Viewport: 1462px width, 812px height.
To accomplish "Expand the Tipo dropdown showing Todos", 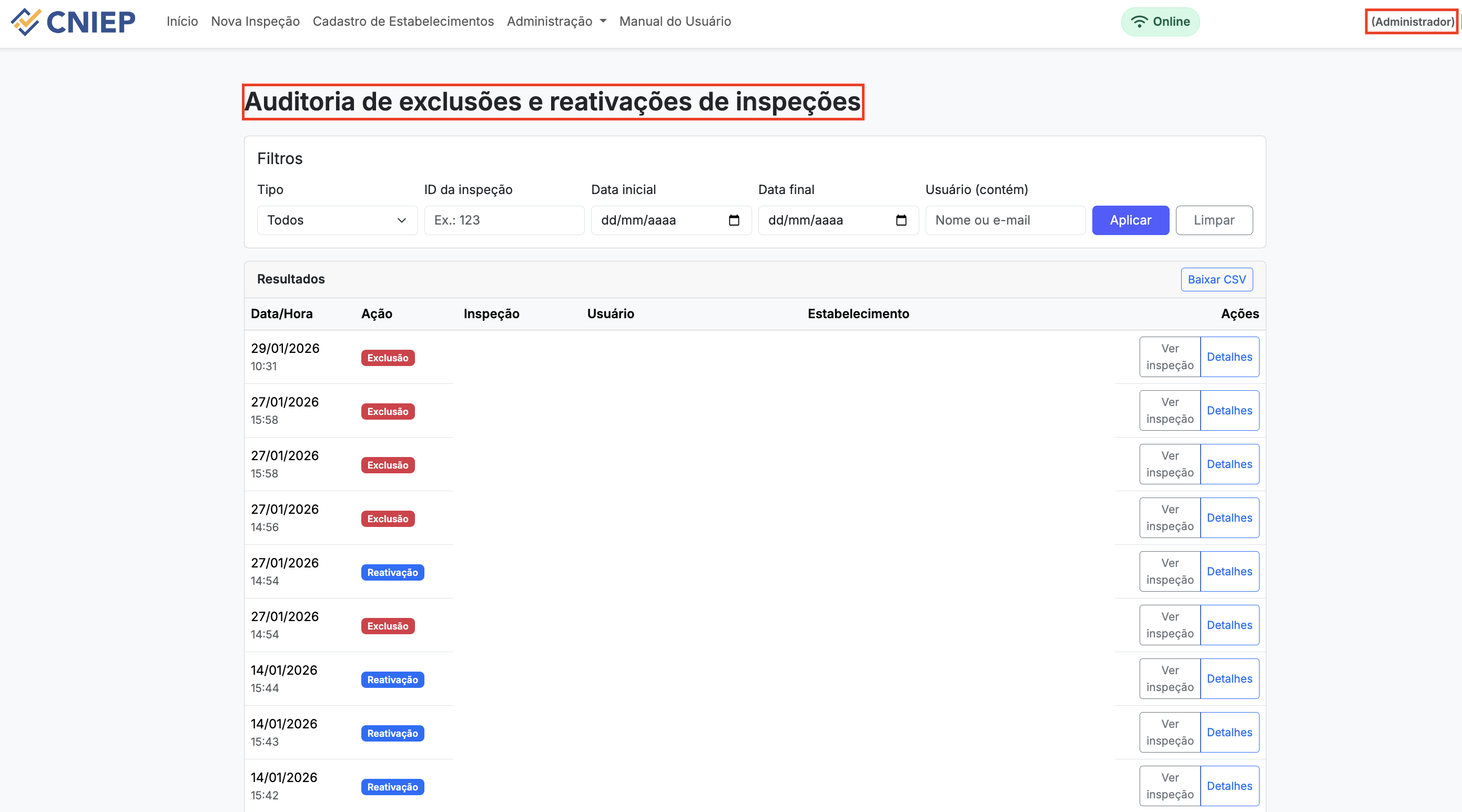I will [337, 220].
